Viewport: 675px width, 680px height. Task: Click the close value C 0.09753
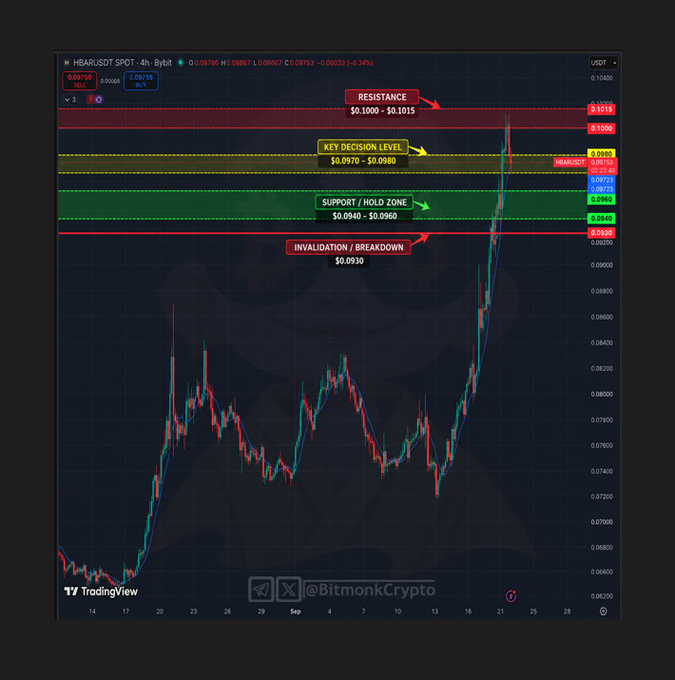299,63
